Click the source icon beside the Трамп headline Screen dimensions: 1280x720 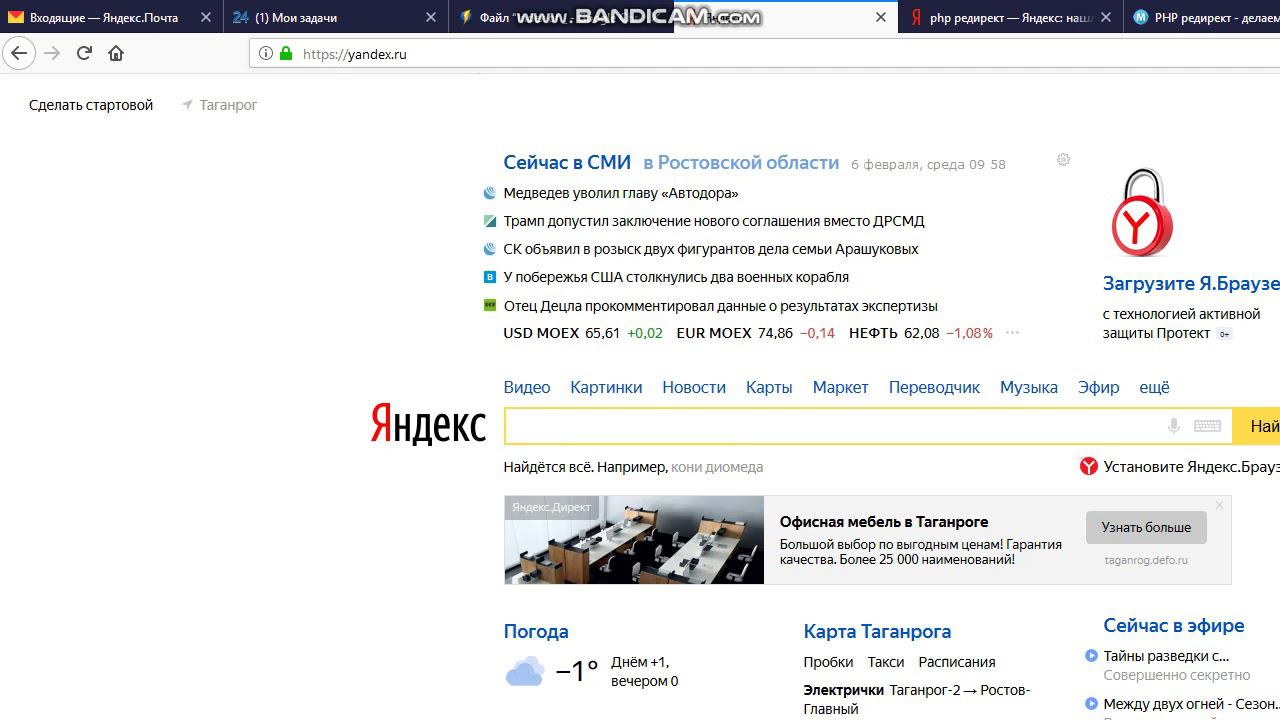pos(490,221)
